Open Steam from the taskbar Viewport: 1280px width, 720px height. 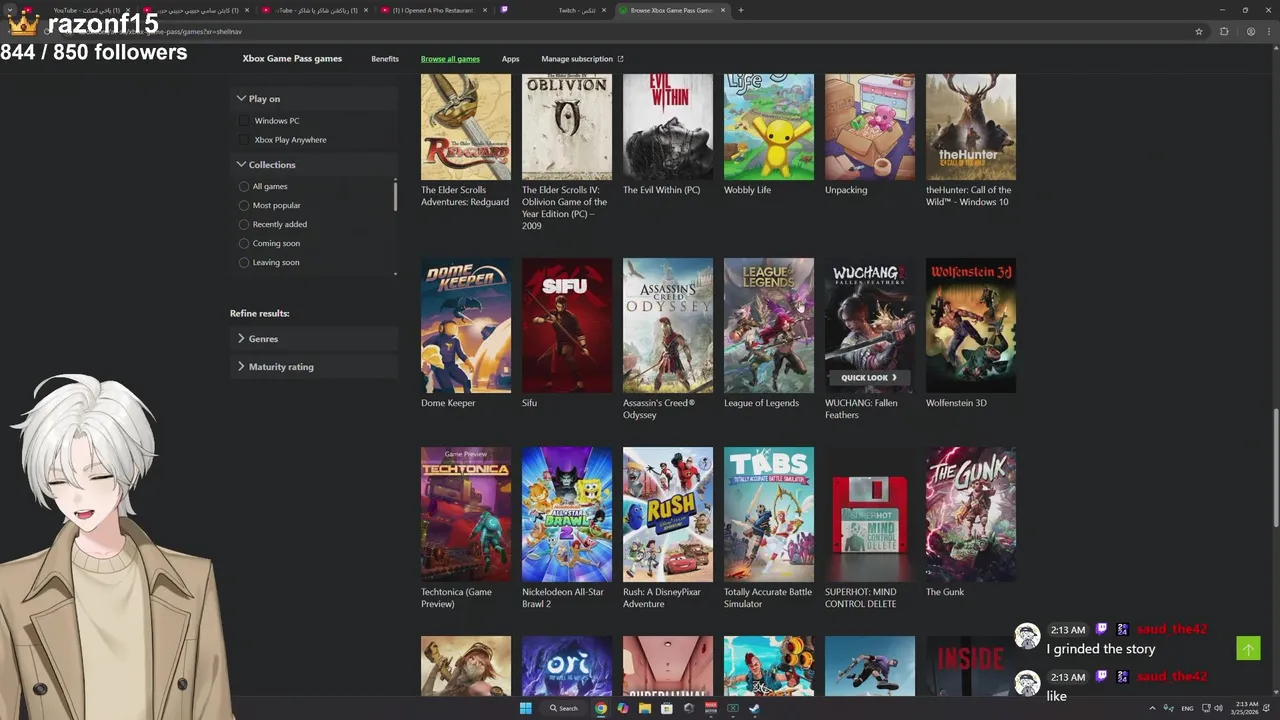click(x=755, y=708)
